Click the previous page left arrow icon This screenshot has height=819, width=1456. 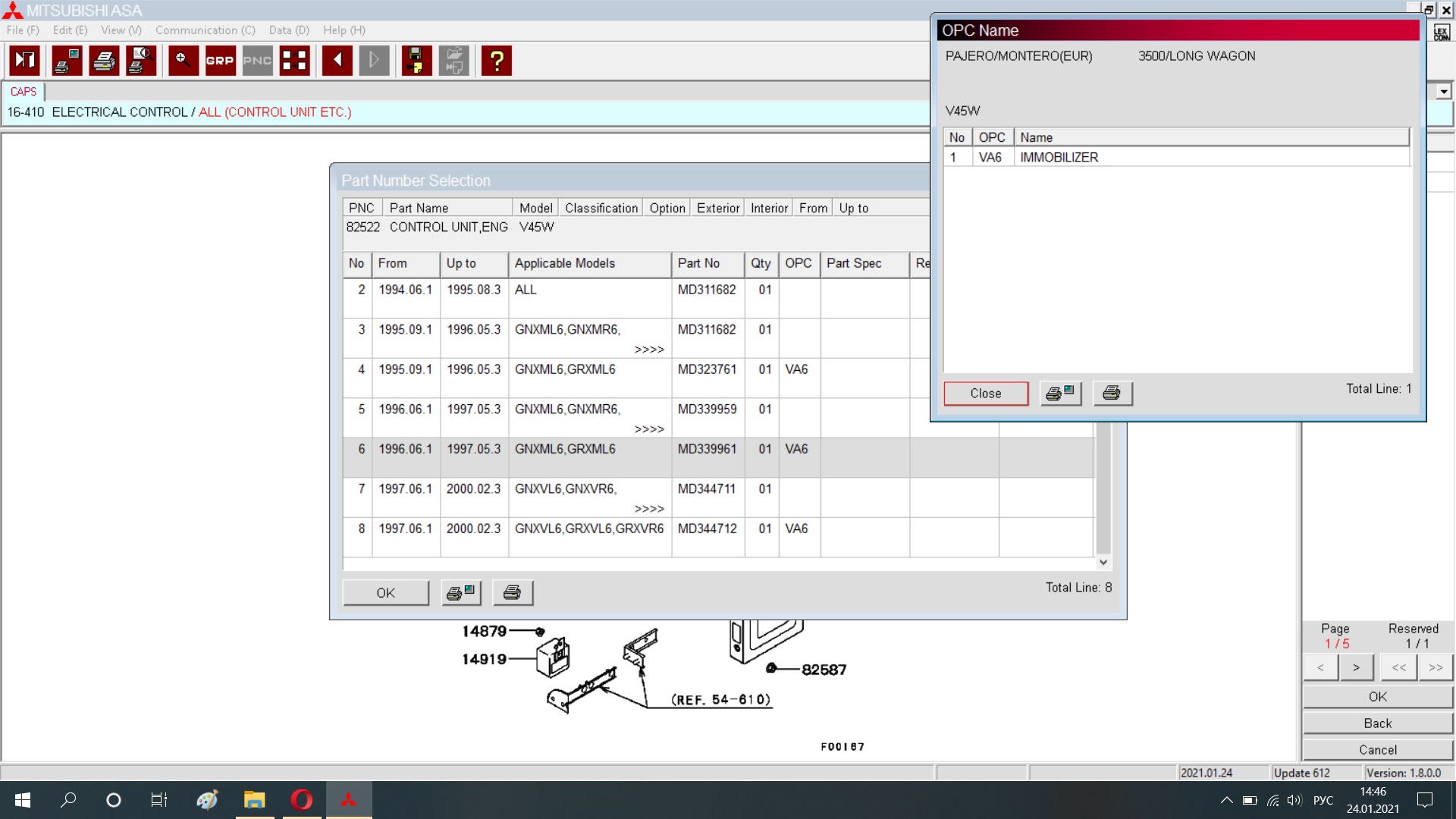(x=337, y=61)
